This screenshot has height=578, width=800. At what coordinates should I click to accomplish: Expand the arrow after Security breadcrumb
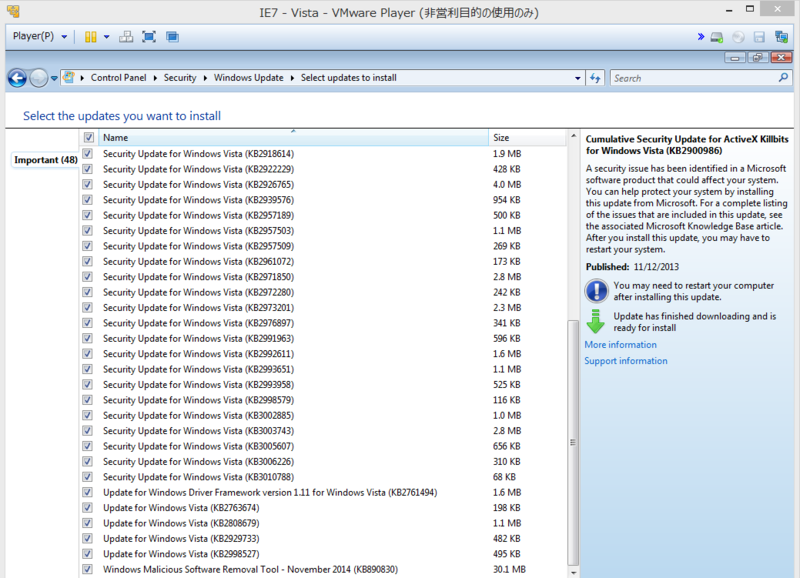pos(205,78)
